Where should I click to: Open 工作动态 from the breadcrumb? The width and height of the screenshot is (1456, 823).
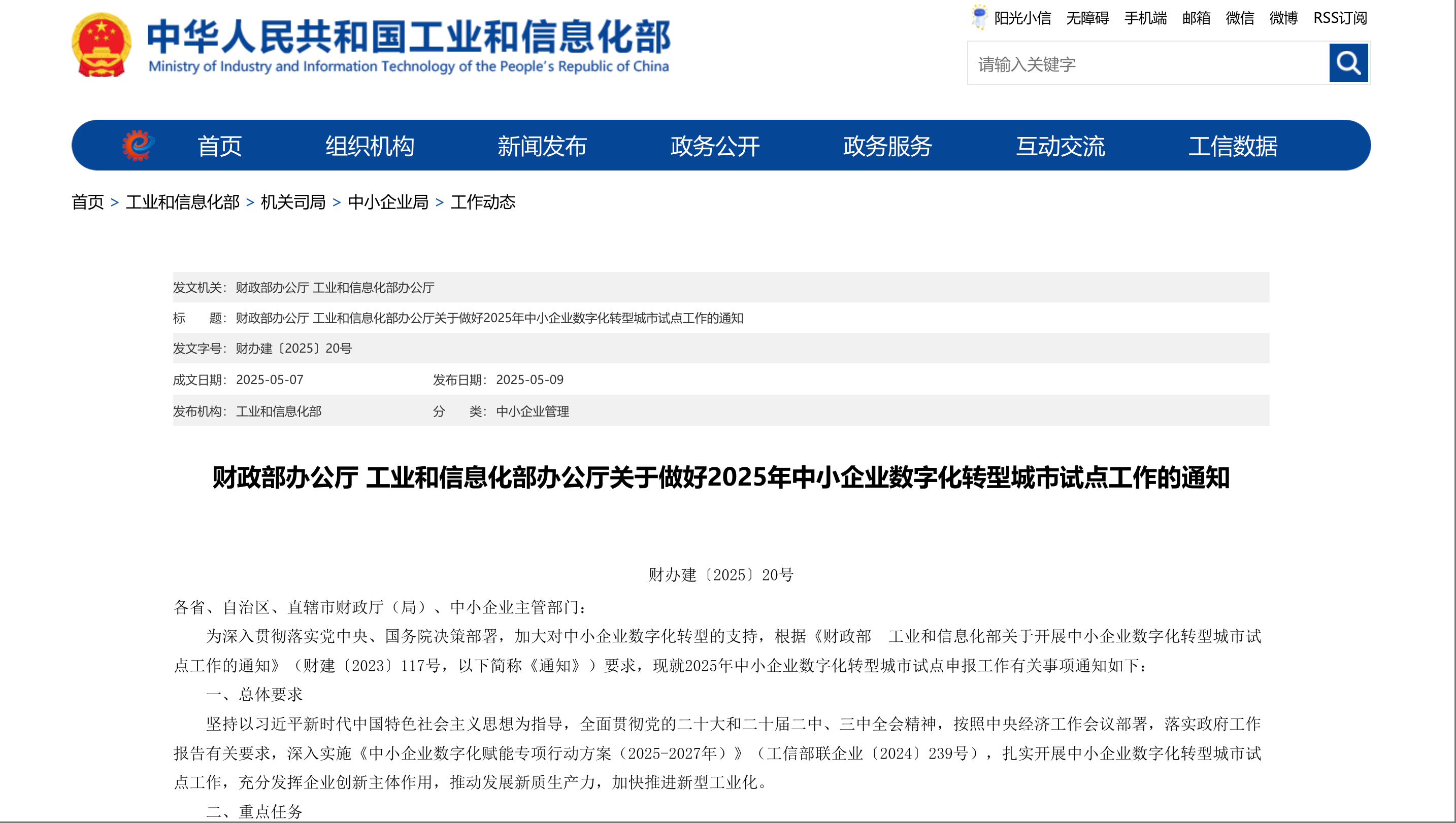(x=483, y=203)
